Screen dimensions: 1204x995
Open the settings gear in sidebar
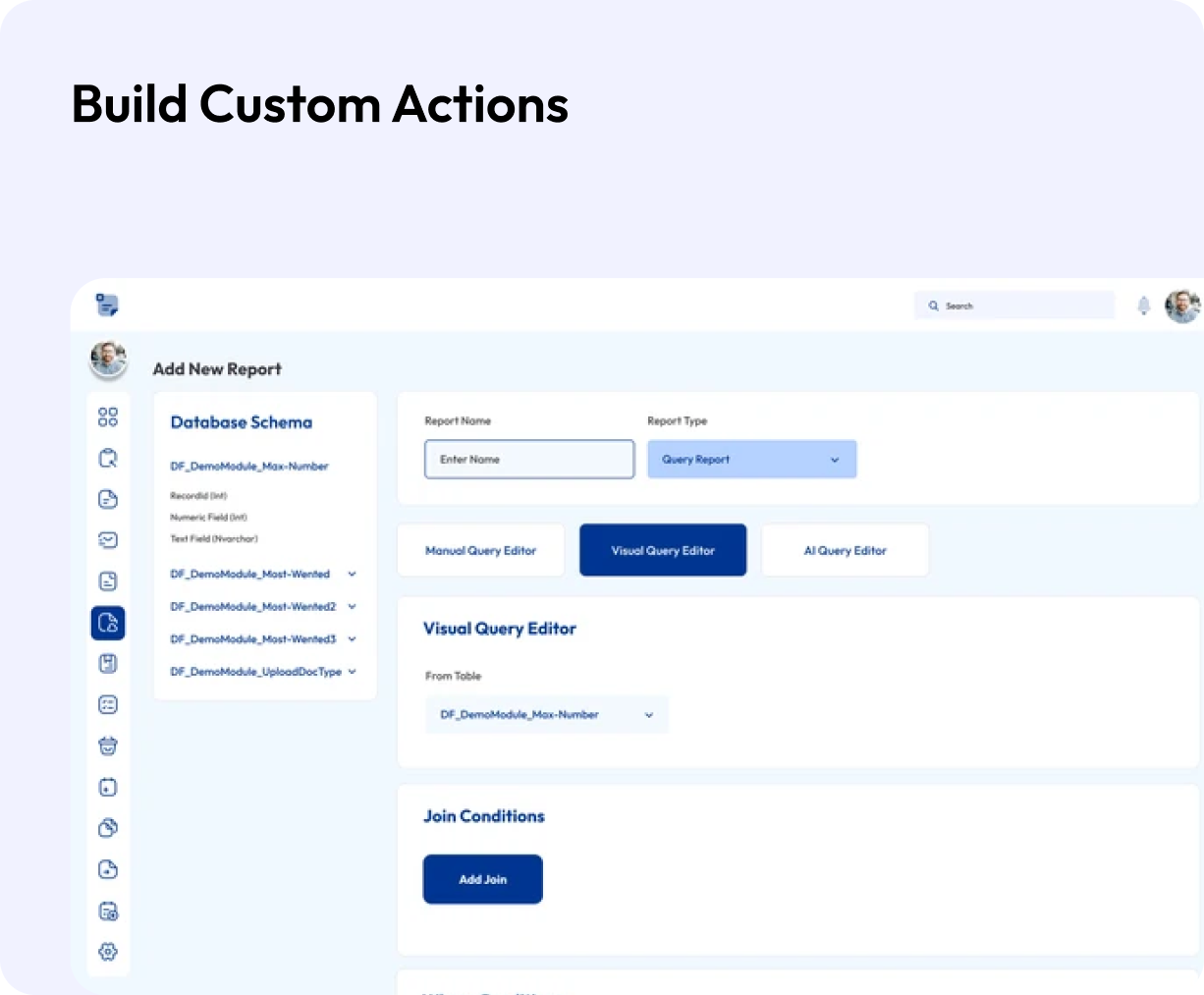click(108, 952)
